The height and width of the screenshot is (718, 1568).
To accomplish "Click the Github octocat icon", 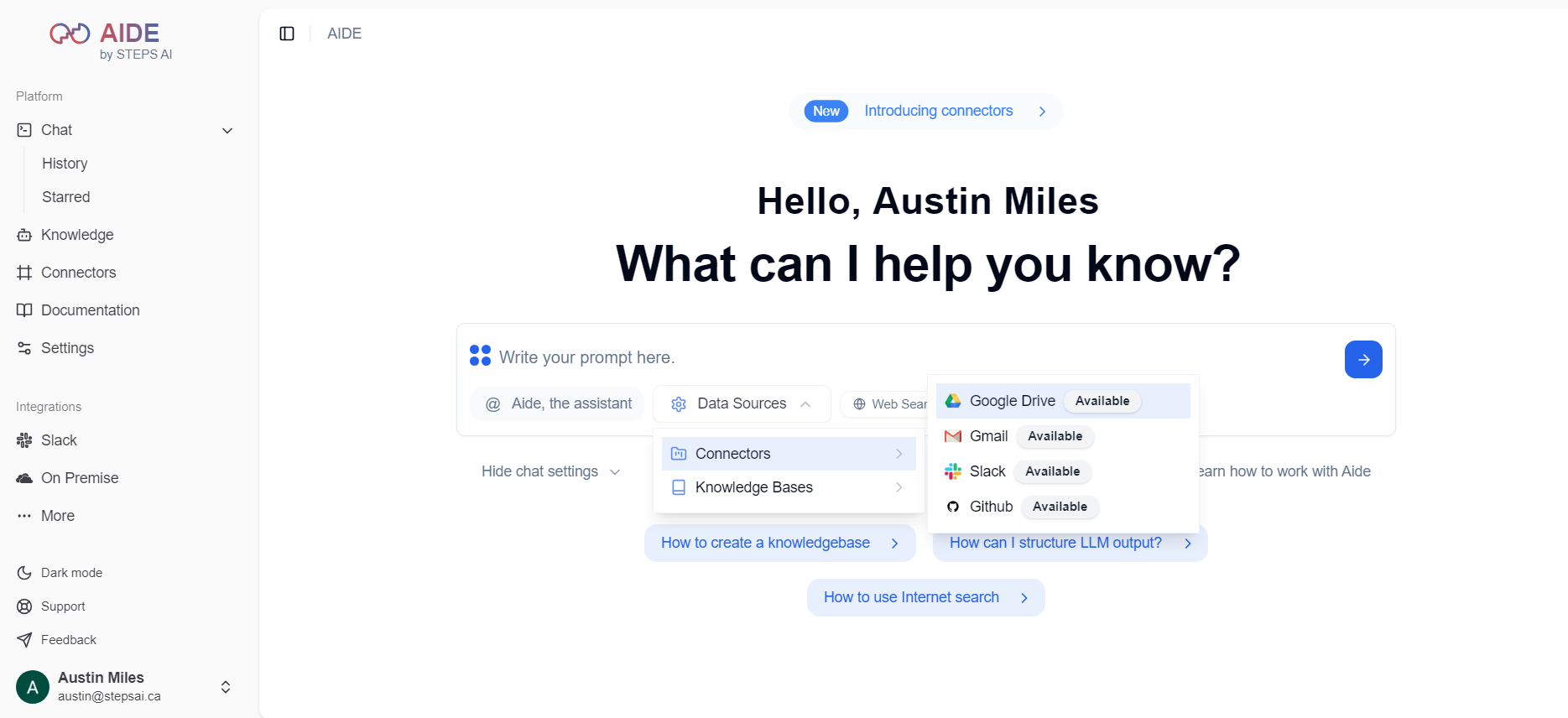I will [953, 507].
